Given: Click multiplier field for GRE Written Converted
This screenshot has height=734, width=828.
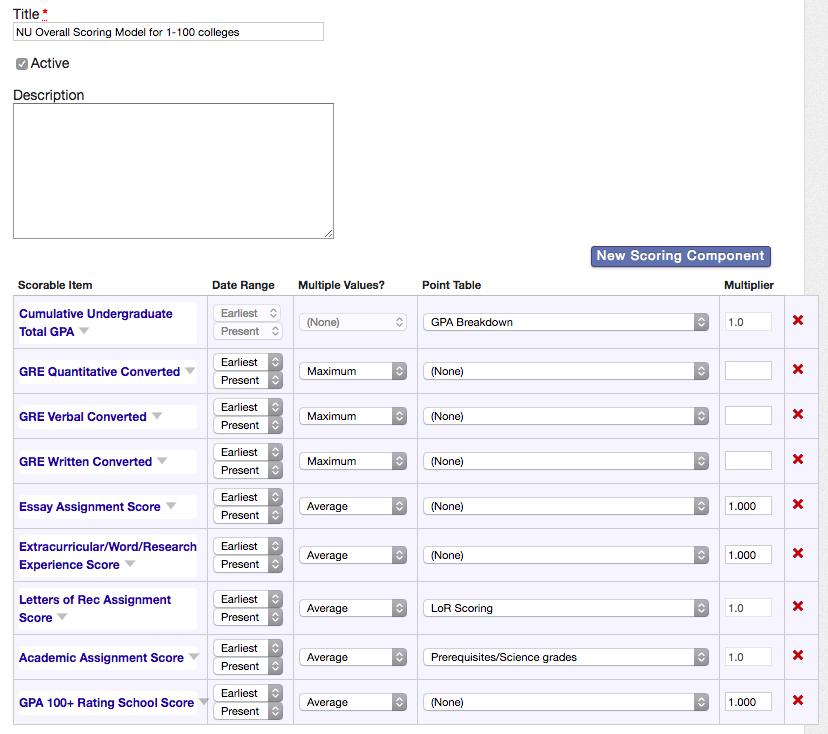Looking at the screenshot, I should (748, 461).
